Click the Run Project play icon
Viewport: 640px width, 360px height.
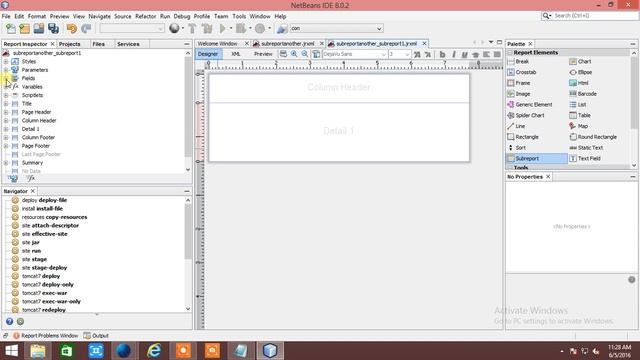[x=223, y=28]
